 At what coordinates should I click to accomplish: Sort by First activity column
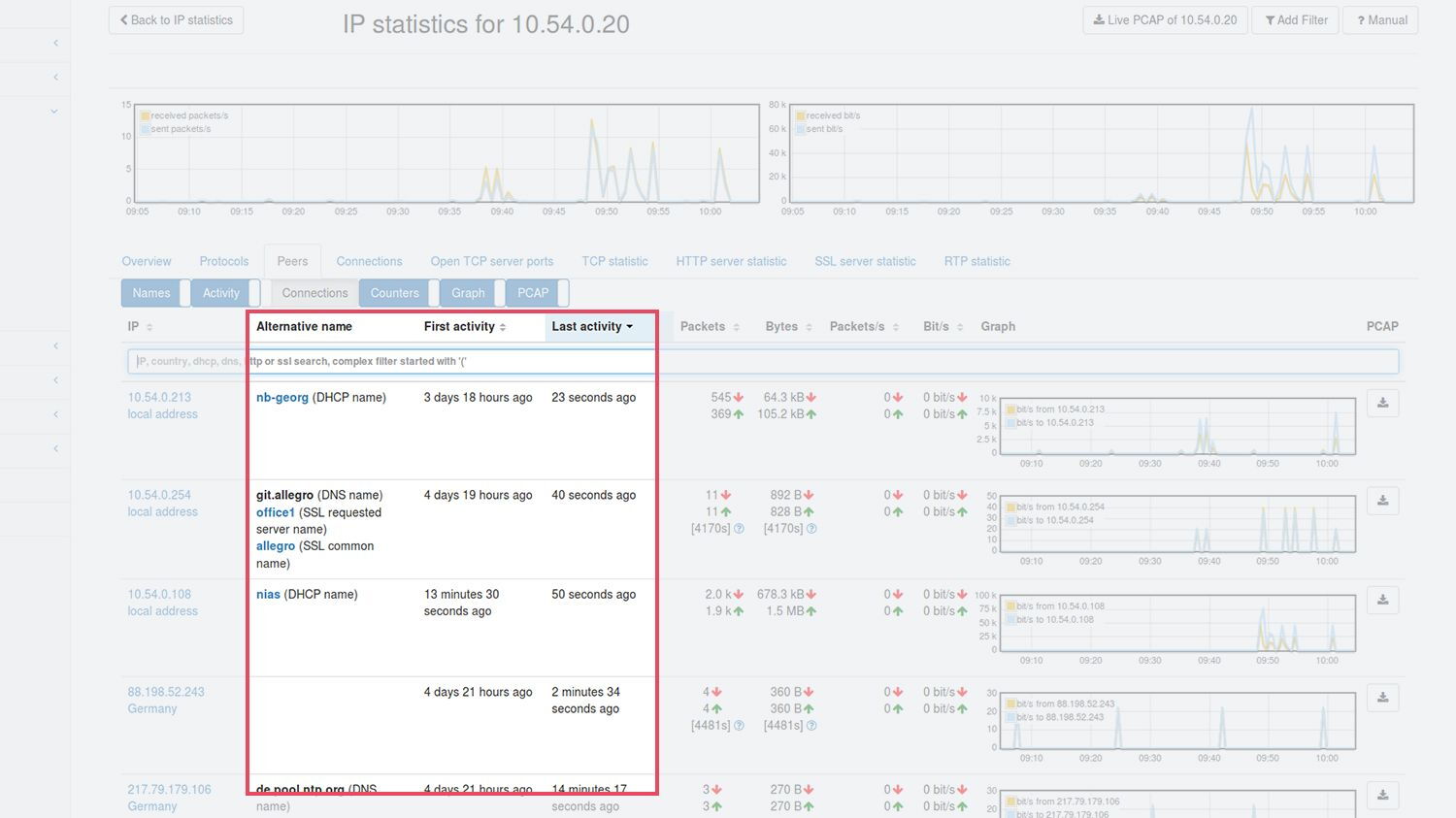pos(465,327)
